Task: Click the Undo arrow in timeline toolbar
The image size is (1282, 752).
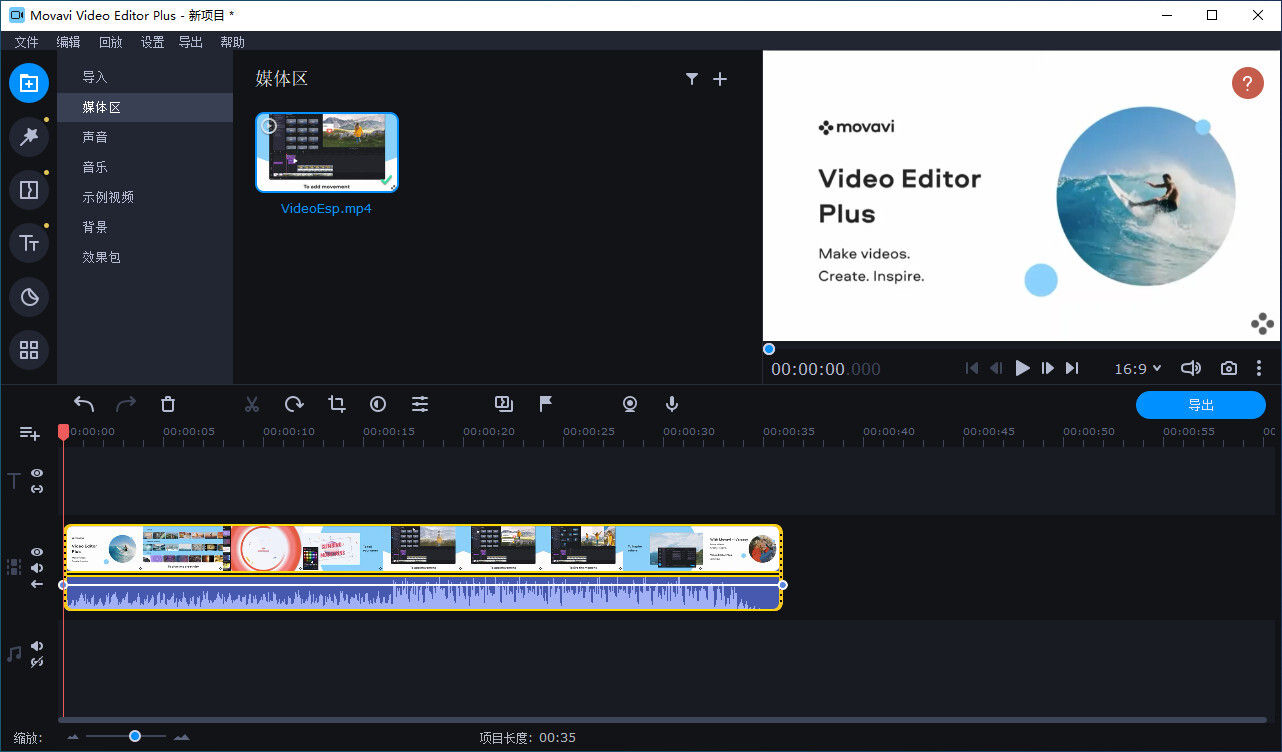Action: [x=84, y=404]
